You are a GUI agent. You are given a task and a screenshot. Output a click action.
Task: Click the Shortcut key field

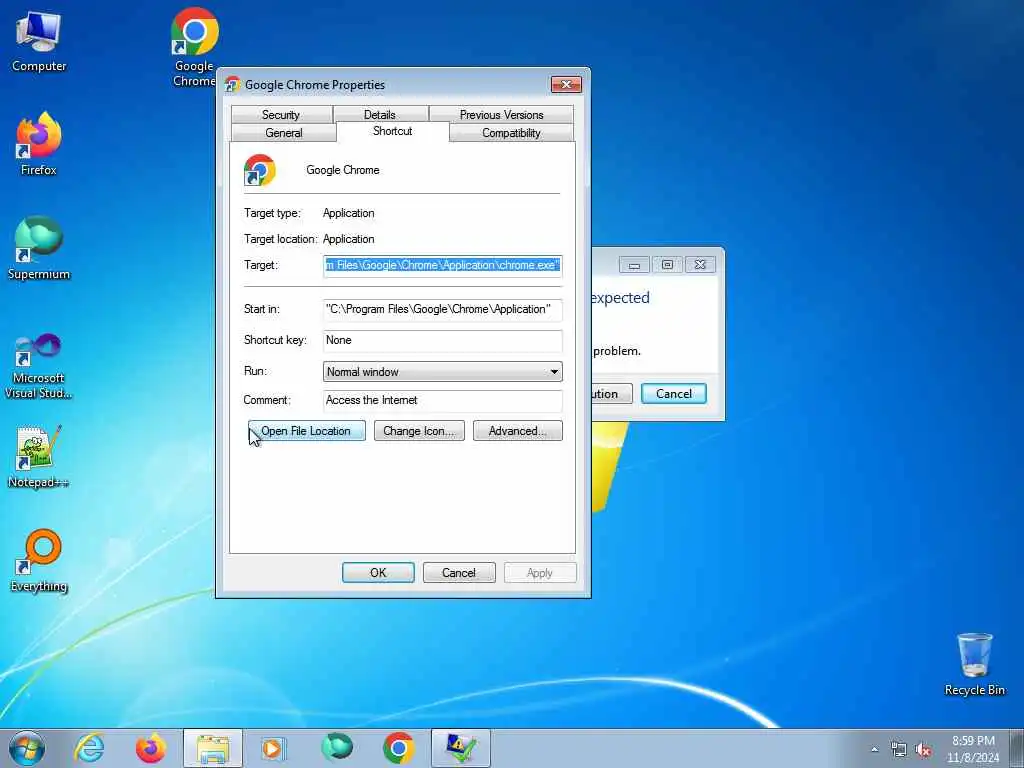443,340
